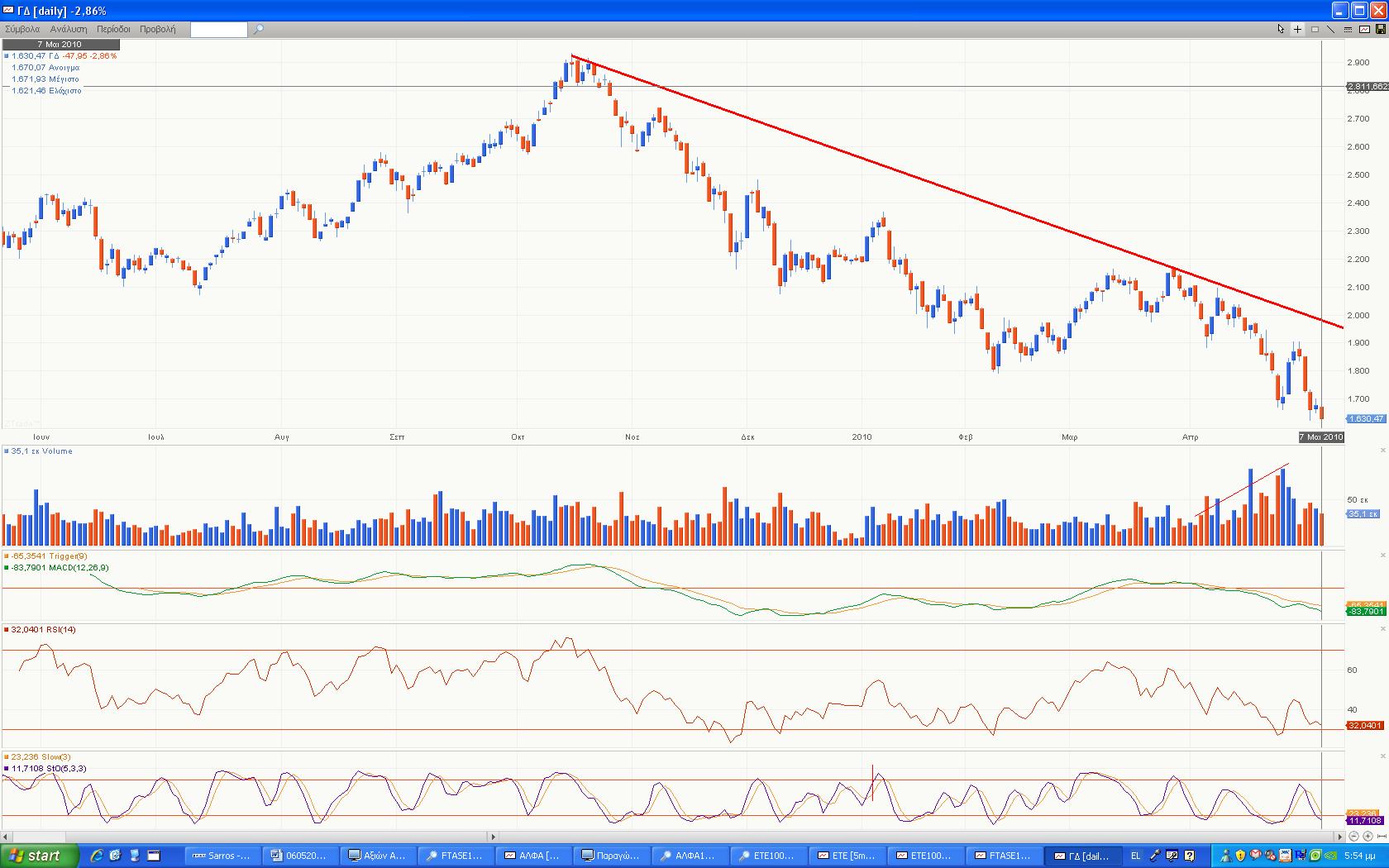Click the 7 Μαι 2010 date marker on the axis
1389x868 pixels.
1321,437
